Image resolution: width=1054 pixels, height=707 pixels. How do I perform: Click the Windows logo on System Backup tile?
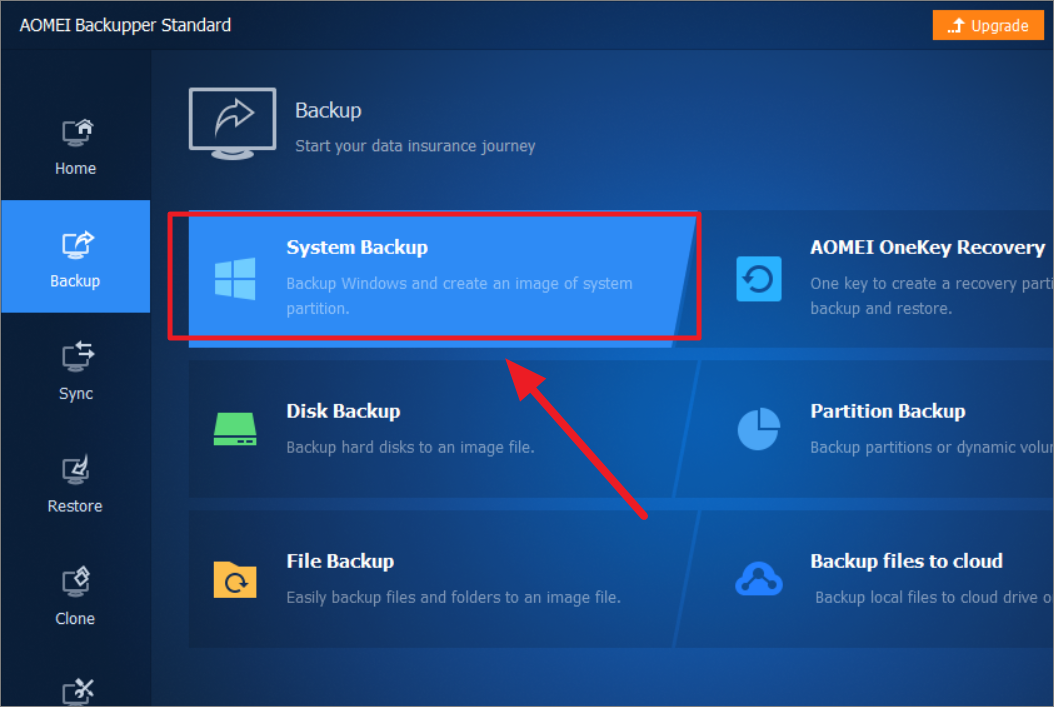click(x=234, y=277)
